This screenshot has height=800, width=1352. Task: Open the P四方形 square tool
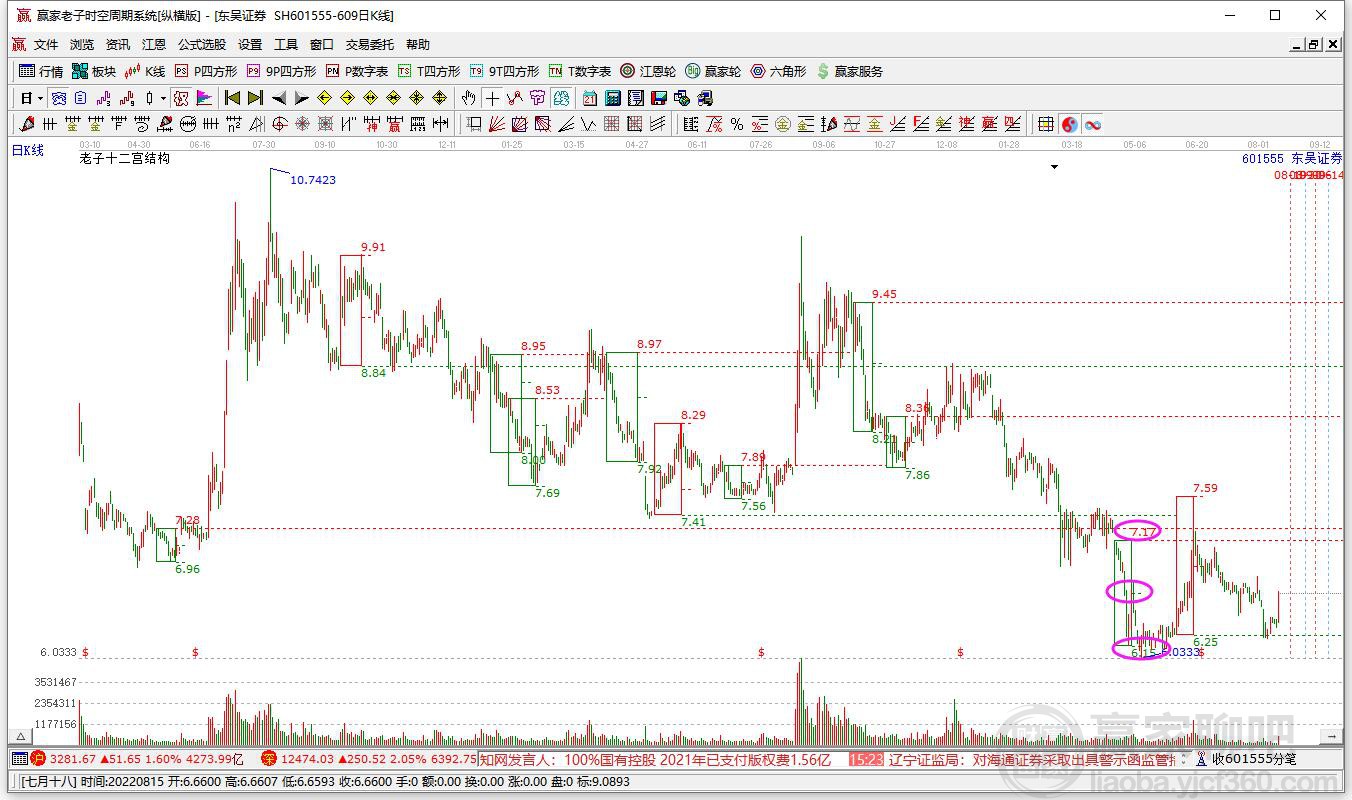[x=205, y=71]
